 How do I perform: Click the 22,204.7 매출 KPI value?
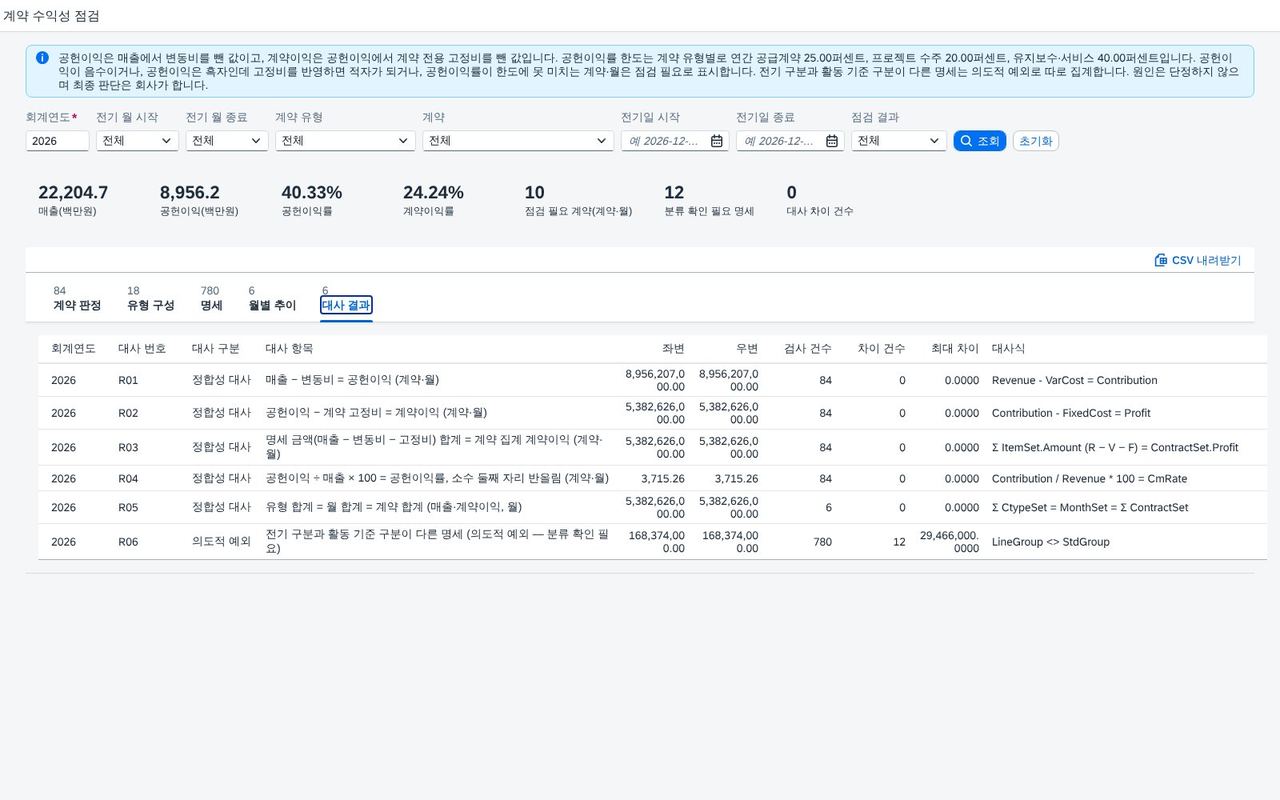pyautogui.click(x=73, y=192)
